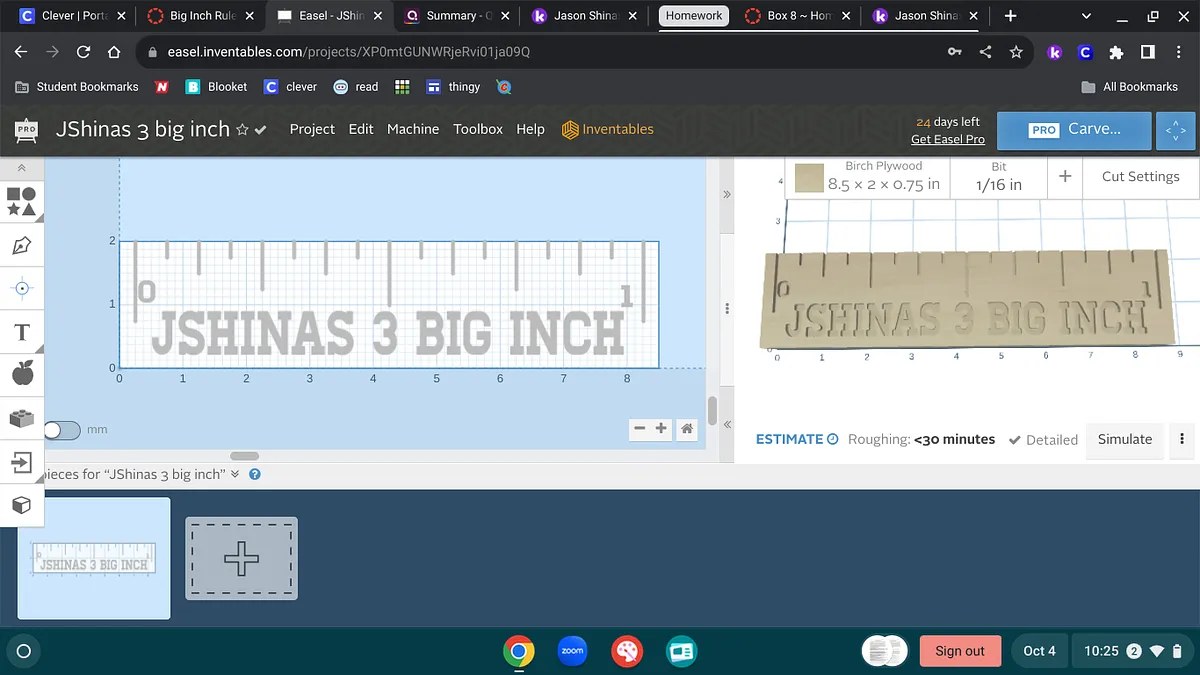Viewport: 1200px width, 675px height.
Task: Open the Toolbox menu
Action: [x=478, y=129]
